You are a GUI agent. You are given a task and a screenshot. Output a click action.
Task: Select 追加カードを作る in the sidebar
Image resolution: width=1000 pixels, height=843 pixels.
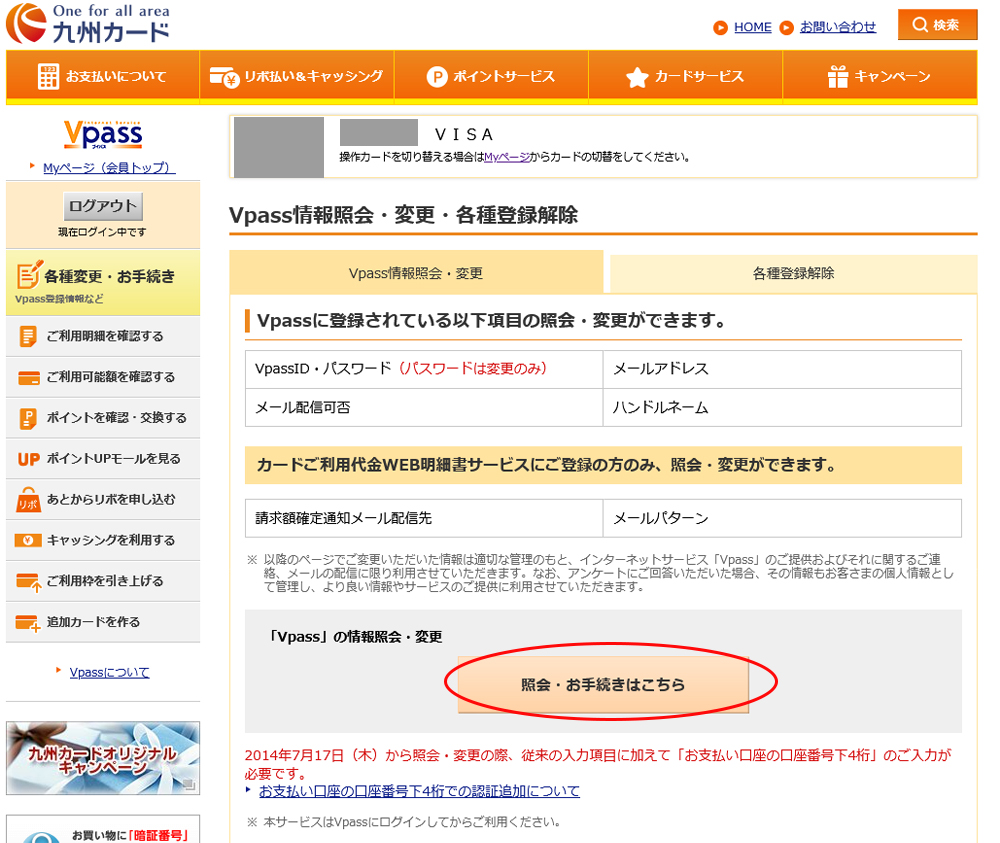pos(103,622)
